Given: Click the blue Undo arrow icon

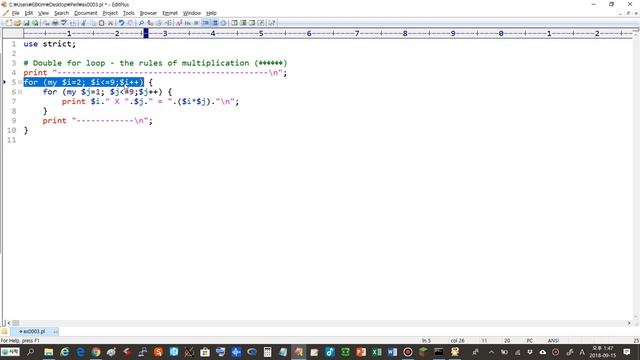Looking at the screenshot, I should 121,23.
